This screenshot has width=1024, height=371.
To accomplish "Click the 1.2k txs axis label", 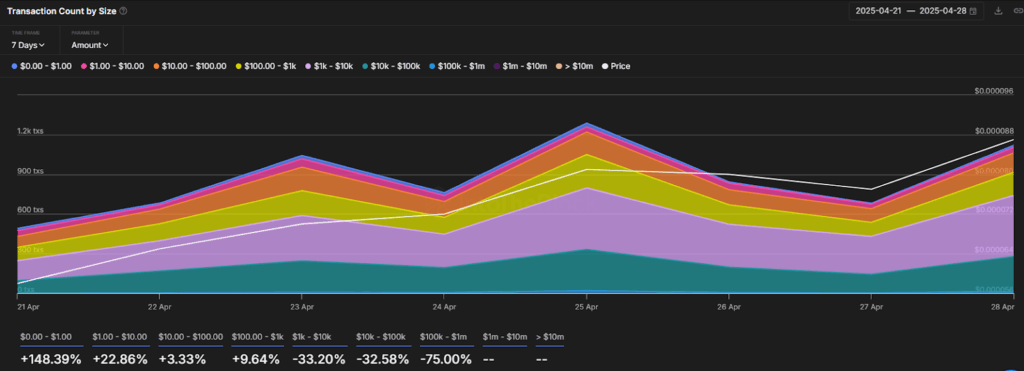I will 30,131.
